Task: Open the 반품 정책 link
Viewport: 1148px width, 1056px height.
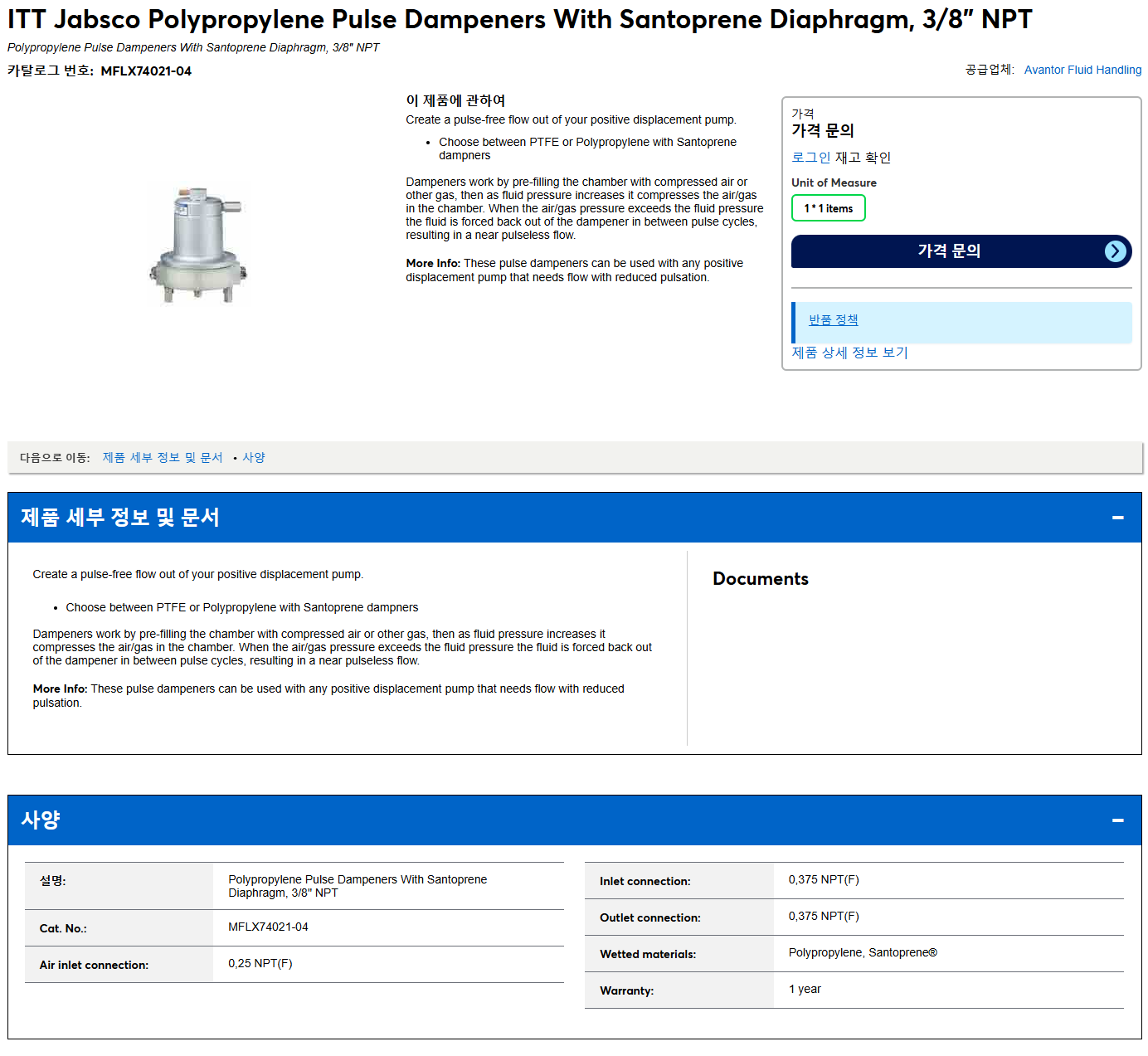Action: pos(833,320)
